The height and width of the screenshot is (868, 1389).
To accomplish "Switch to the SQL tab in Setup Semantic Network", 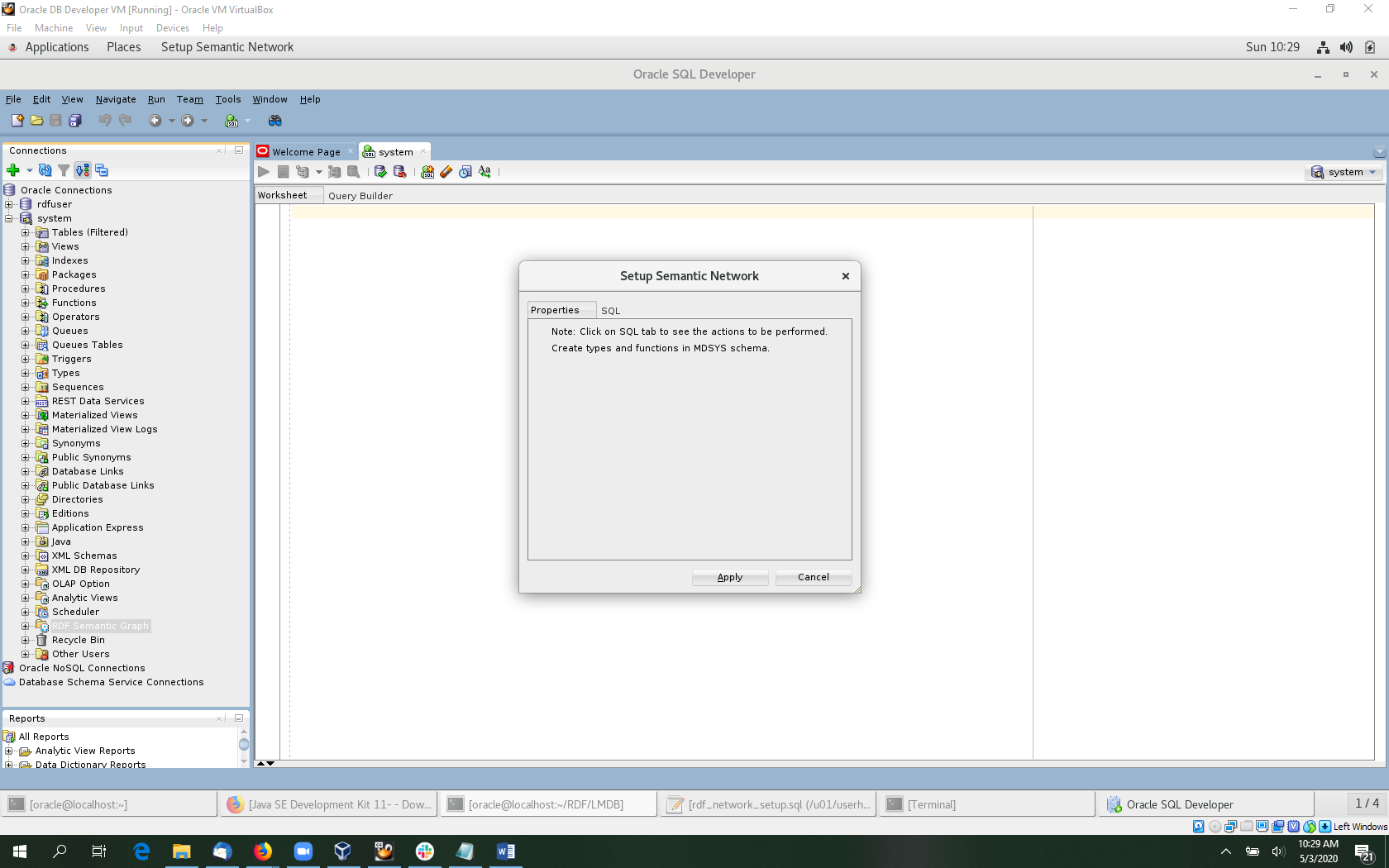I will [x=610, y=310].
